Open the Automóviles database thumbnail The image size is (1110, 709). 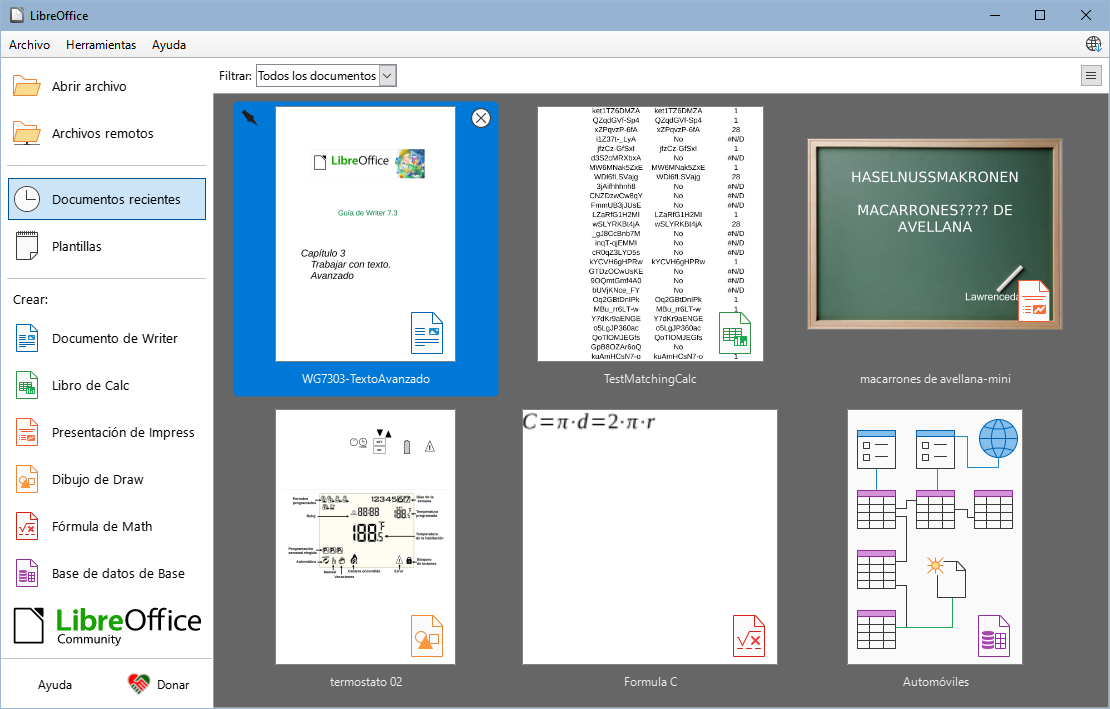(x=935, y=537)
